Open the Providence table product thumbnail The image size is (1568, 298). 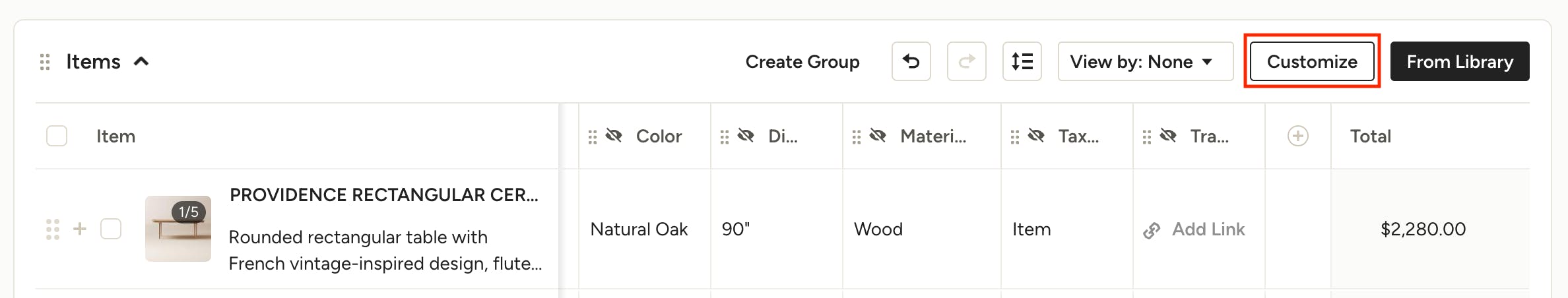pyautogui.click(x=178, y=229)
